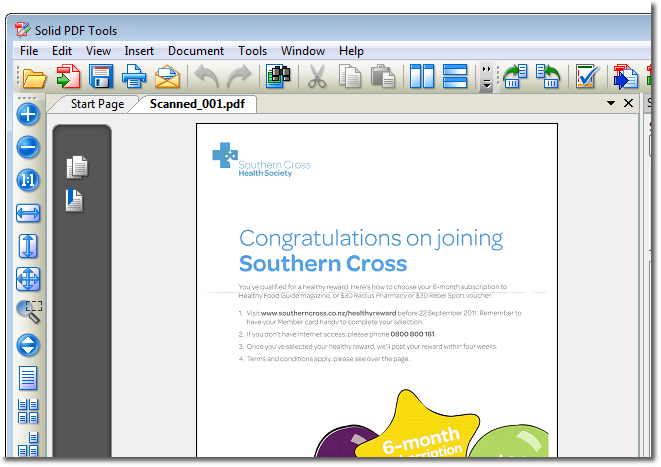Select Fit Width double-arrow icon
Viewport: 661px width, 467px height.
[x=28, y=213]
